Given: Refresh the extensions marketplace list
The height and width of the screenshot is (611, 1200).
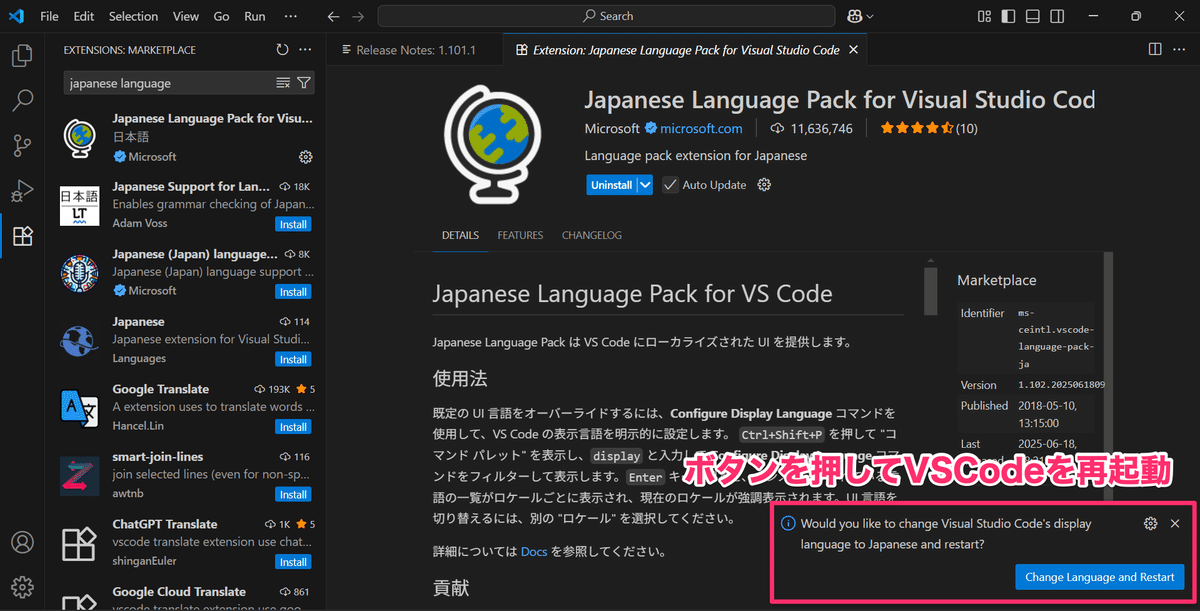Looking at the screenshot, I should [282, 49].
